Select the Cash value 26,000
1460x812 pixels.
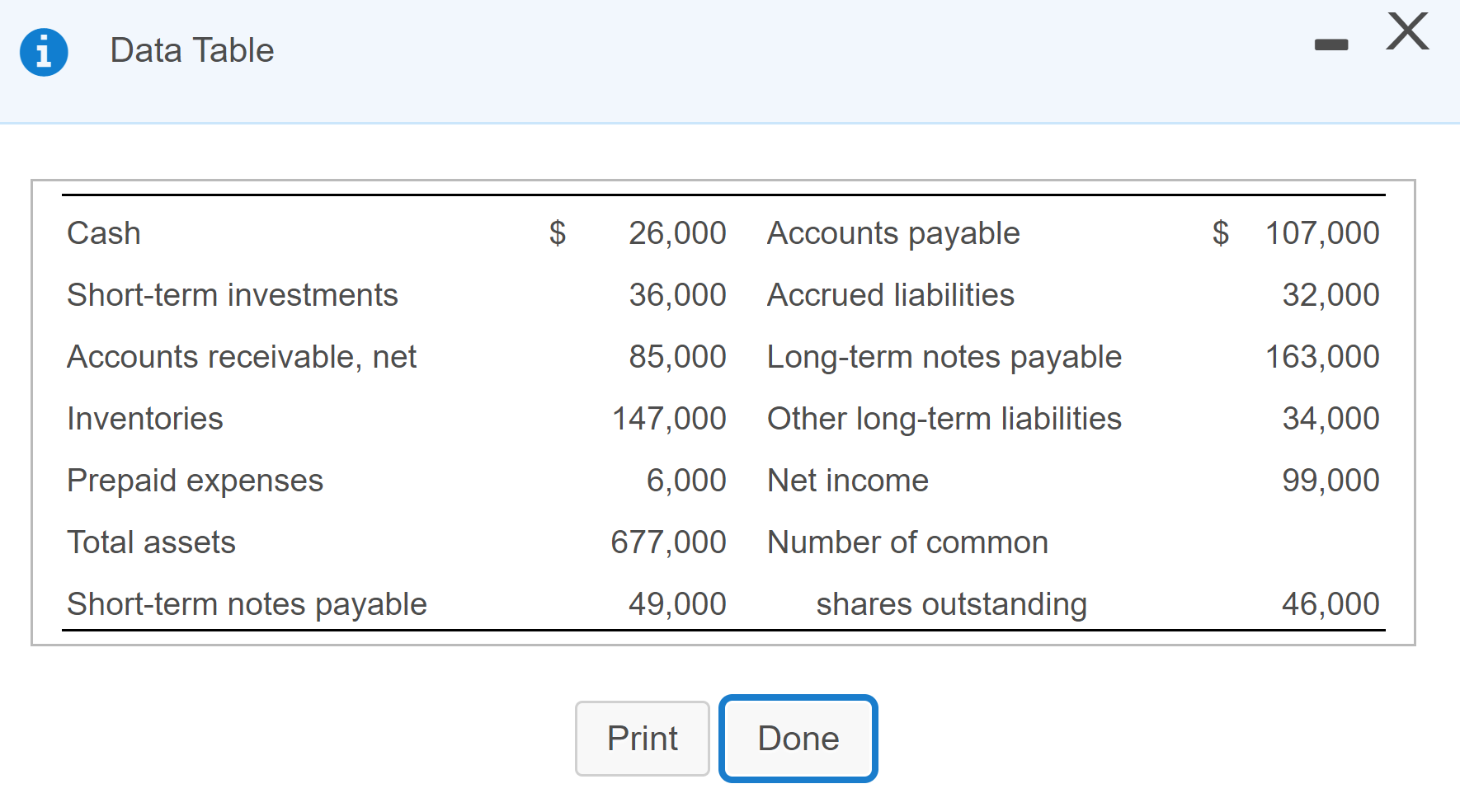coord(676,233)
